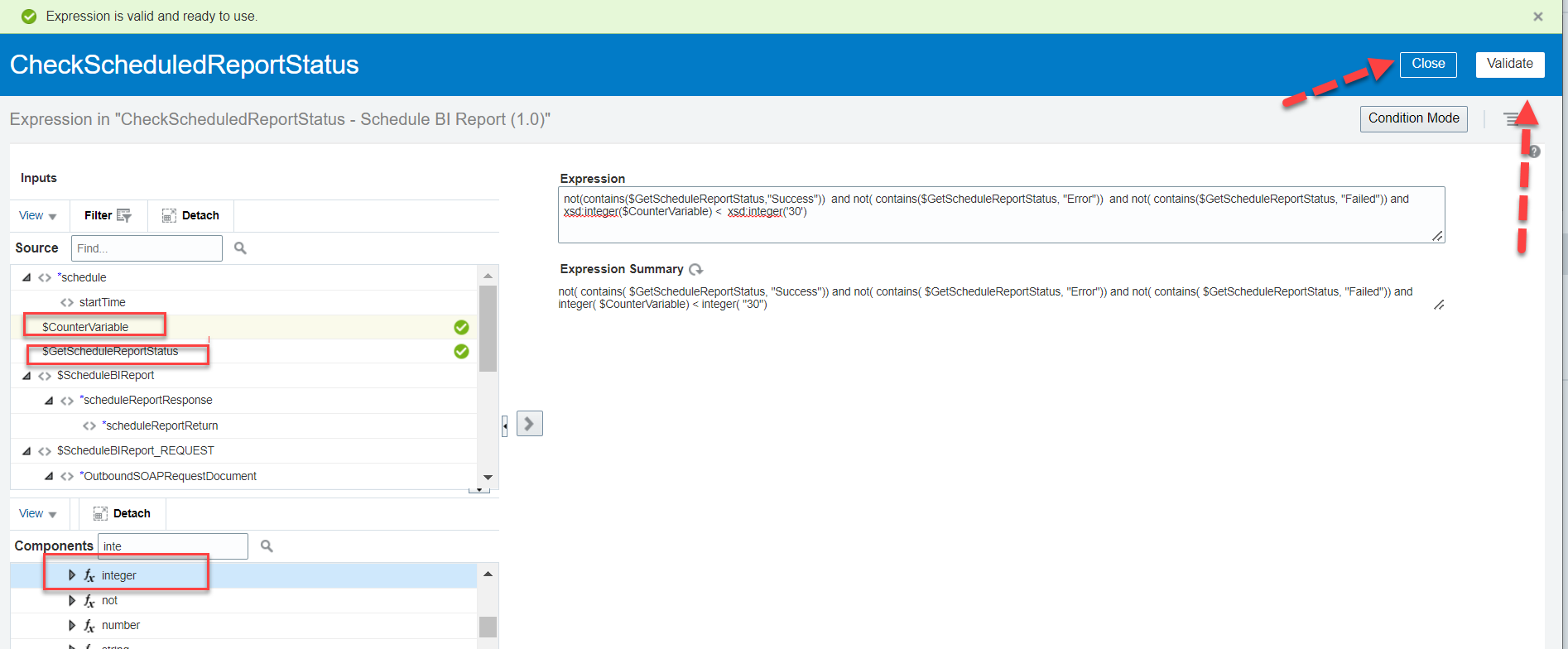Click the help question mark icon

click(x=1534, y=151)
